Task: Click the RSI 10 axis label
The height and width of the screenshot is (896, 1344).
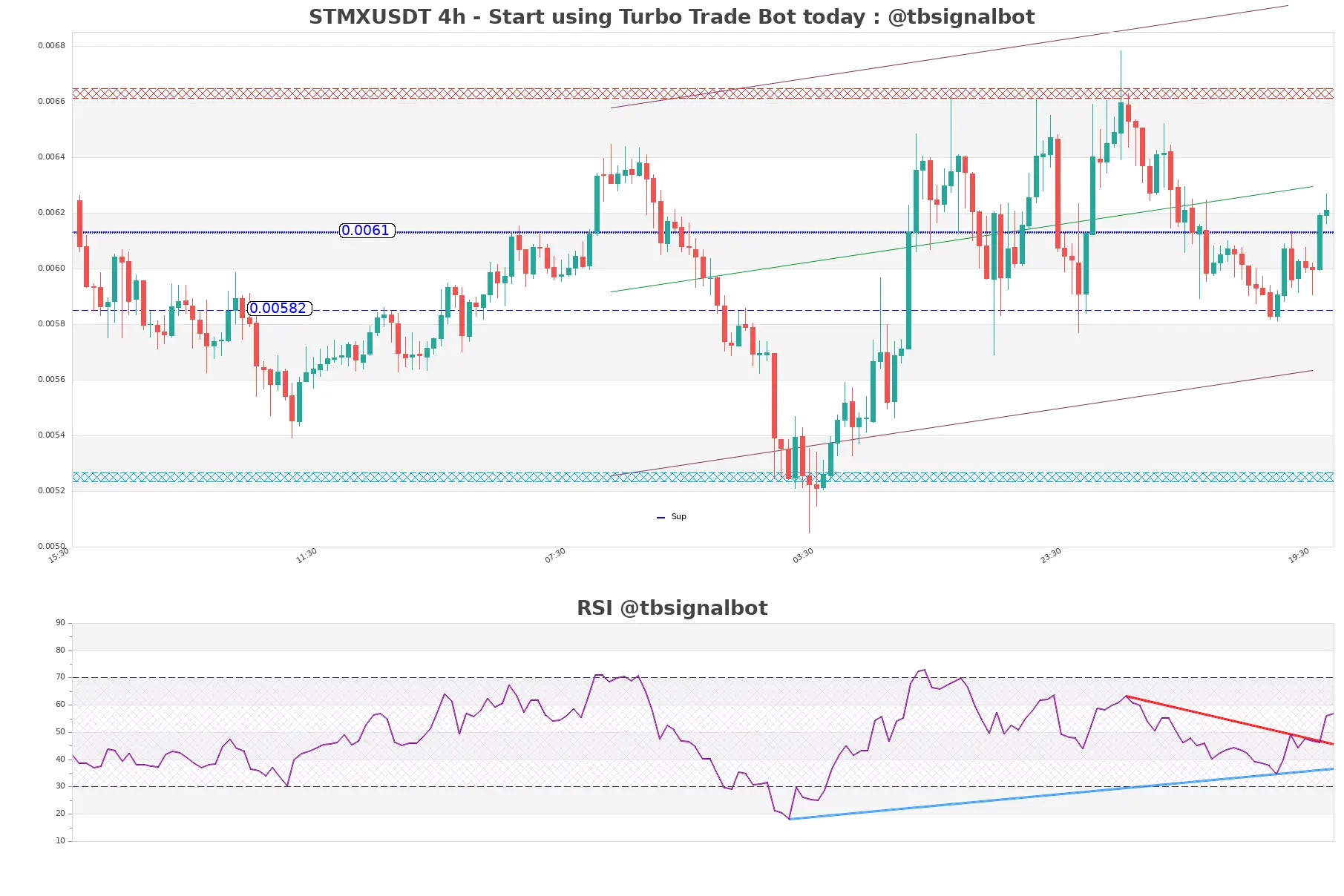Action: click(x=60, y=841)
